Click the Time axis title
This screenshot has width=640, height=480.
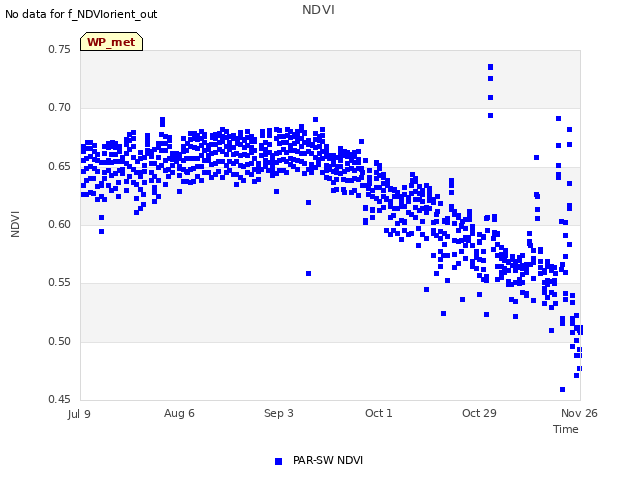coord(566,429)
